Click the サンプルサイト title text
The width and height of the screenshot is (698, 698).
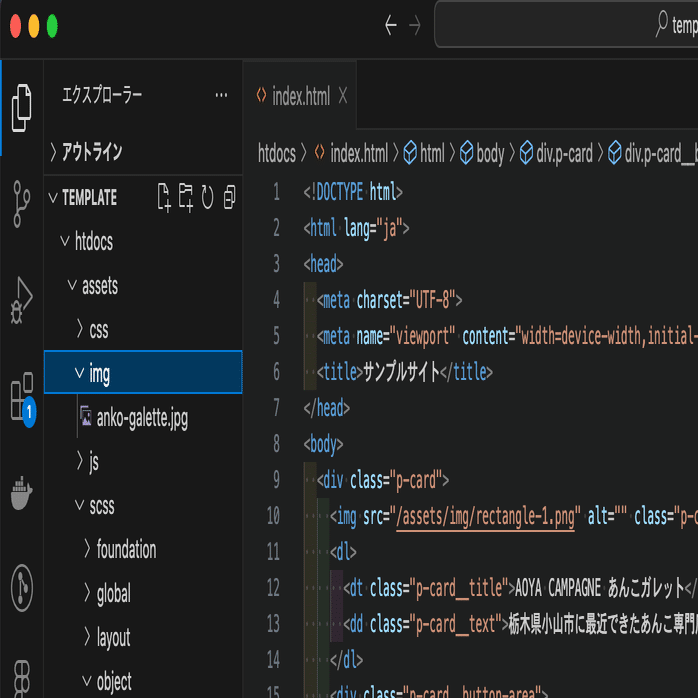coord(402,372)
